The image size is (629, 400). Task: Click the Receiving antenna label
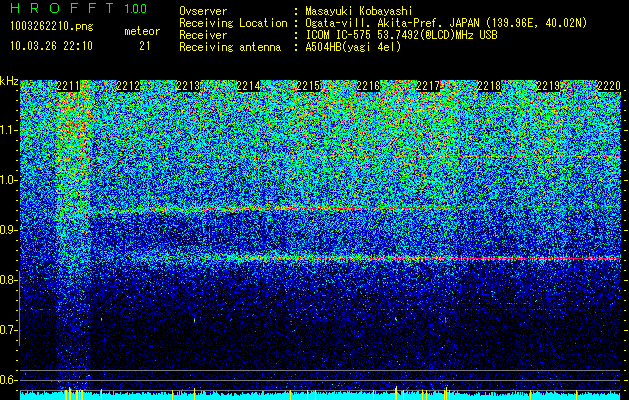click(230, 47)
